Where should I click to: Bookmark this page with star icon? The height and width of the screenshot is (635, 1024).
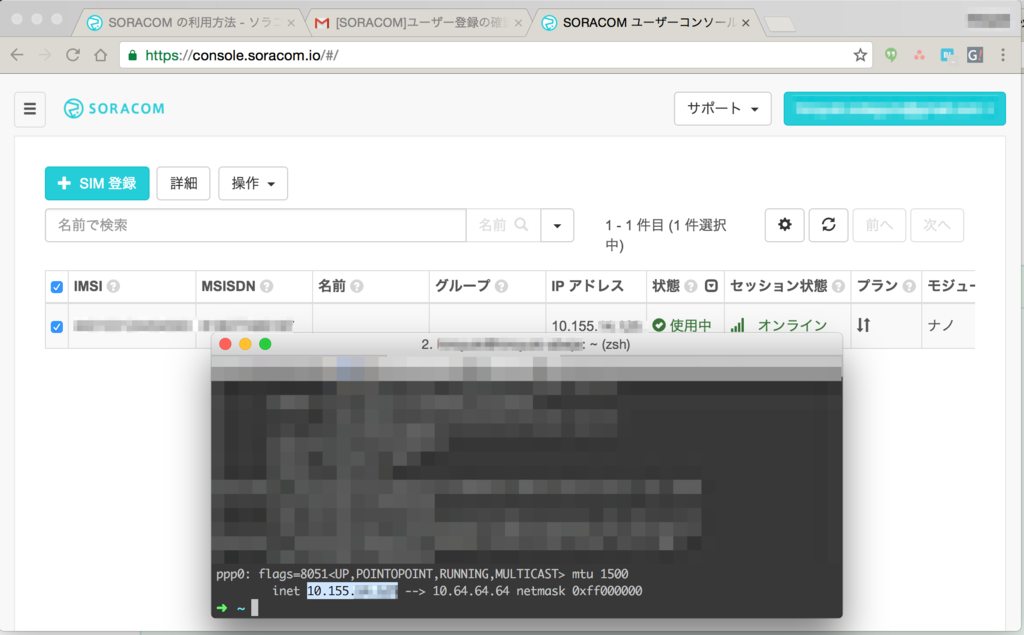click(x=860, y=56)
